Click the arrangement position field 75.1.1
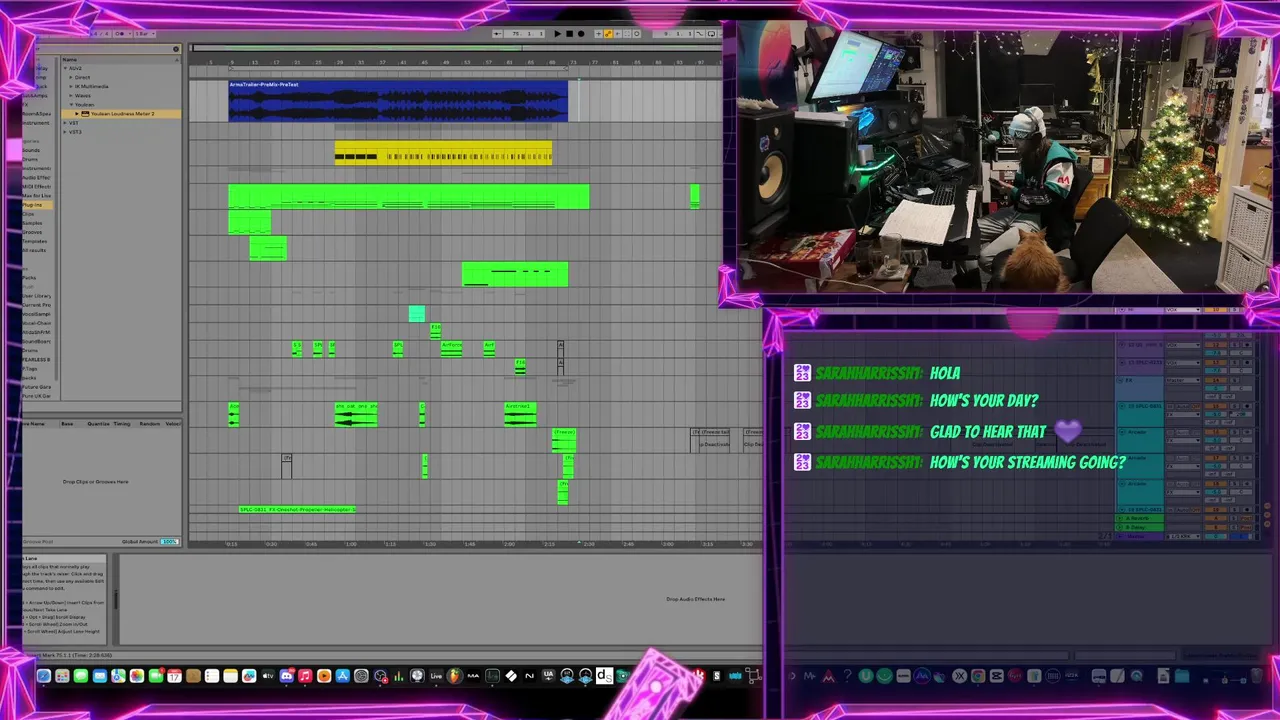 524,34
